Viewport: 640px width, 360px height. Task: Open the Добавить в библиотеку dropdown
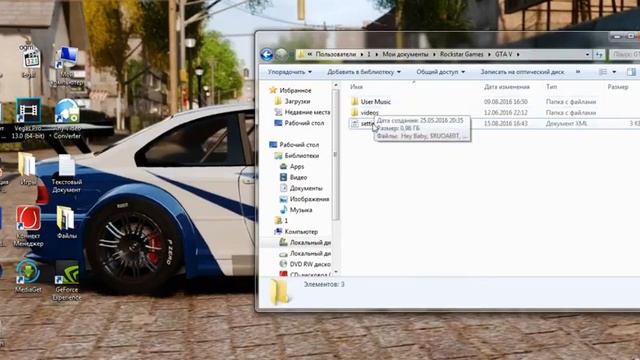click(x=364, y=72)
